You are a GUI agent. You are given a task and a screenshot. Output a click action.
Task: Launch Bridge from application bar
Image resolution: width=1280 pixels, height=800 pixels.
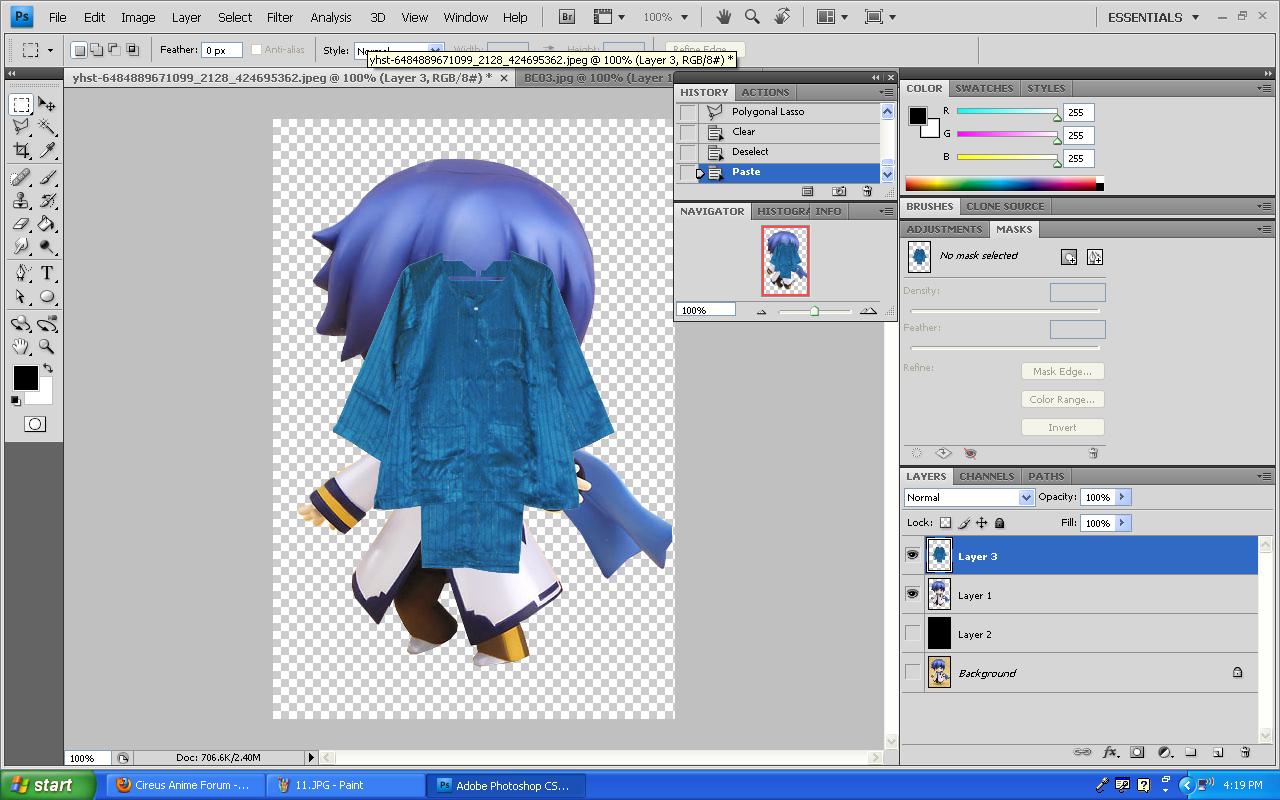pos(567,17)
